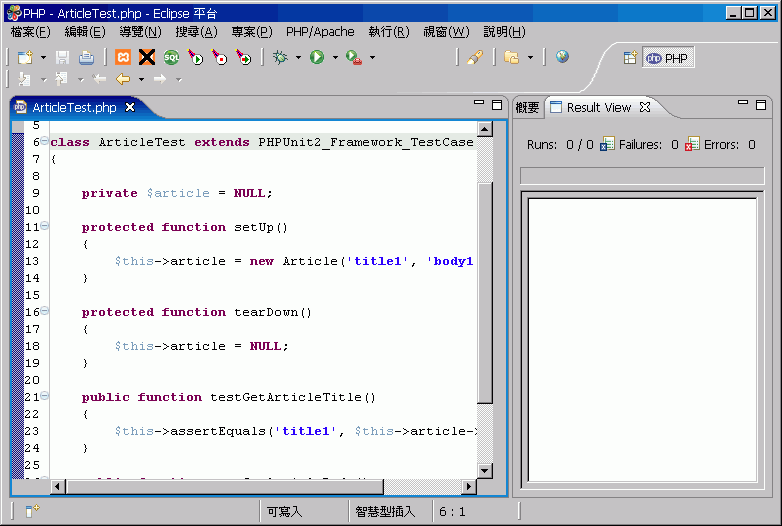The width and height of the screenshot is (782, 526).
Task: Click the green Run button icon
Action: [x=317, y=57]
